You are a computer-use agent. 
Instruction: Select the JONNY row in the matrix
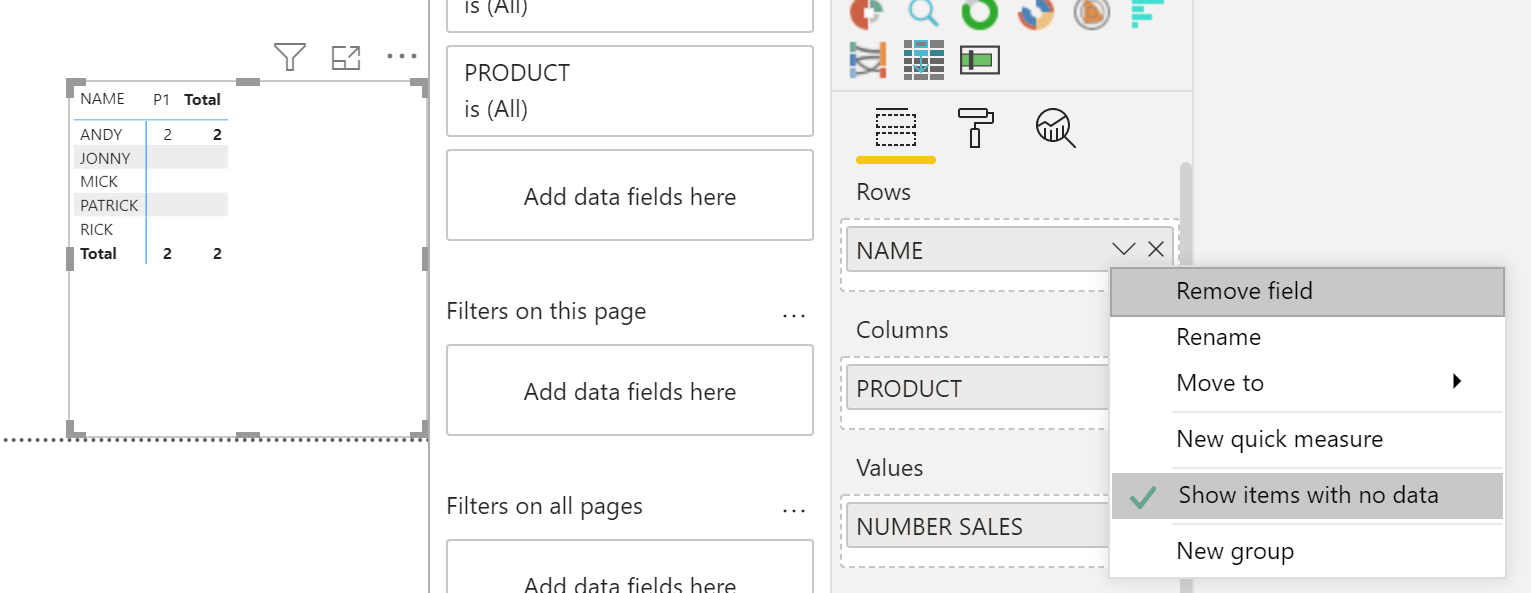tap(106, 158)
